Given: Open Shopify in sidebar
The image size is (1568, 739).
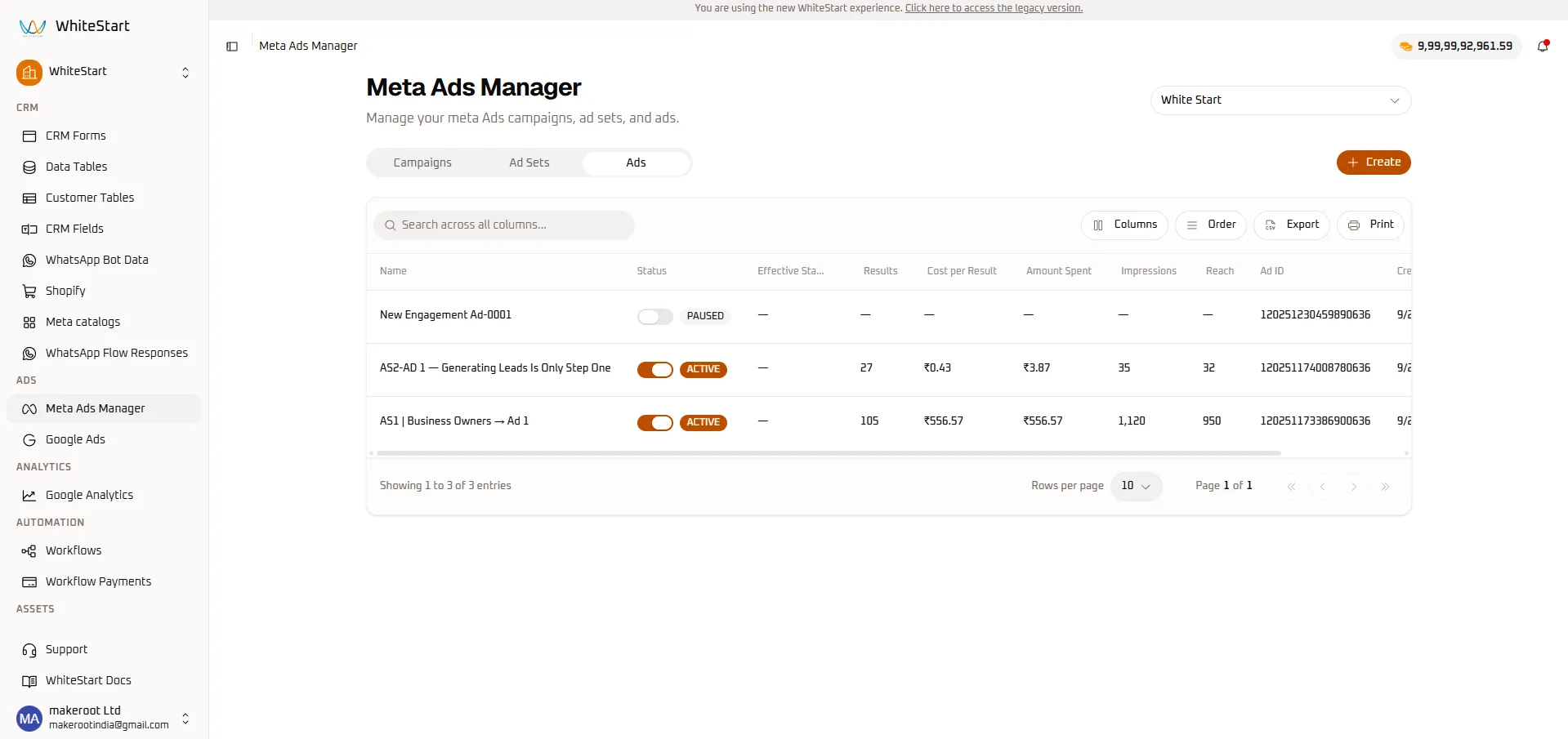Looking at the screenshot, I should point(105,291).
